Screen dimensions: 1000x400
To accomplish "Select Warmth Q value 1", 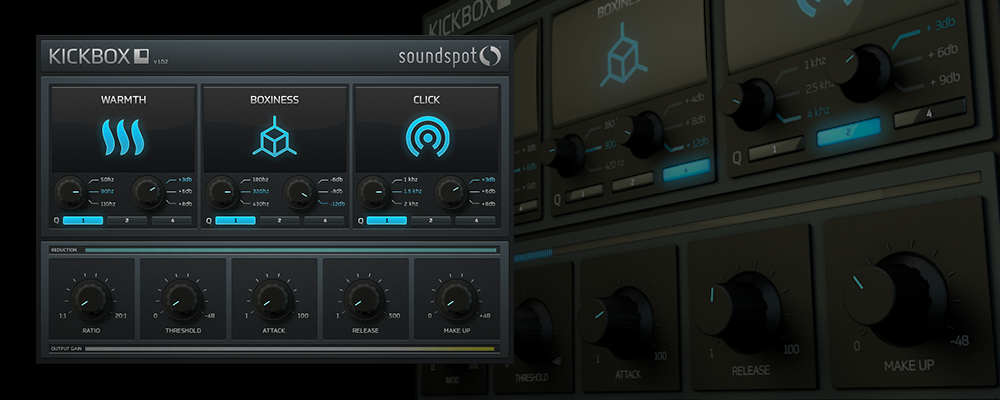I will tap(83, 220).
